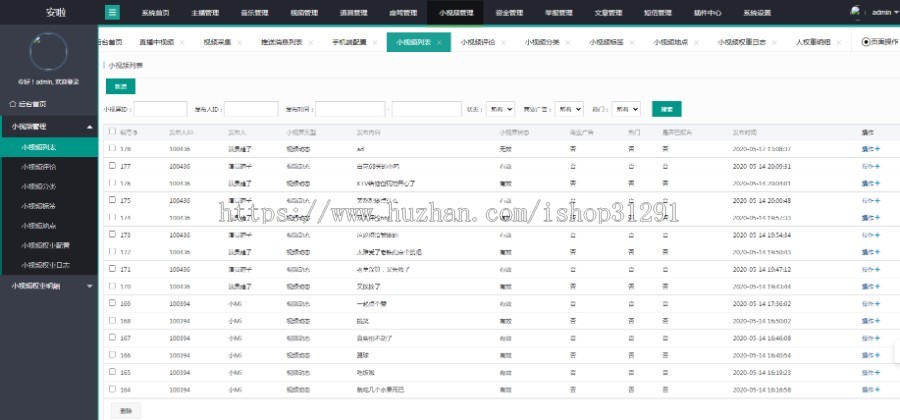Screen dimensions: 900x420
Task: Open the 操作 plus menu for row 164
Action: click(x=870, y=390)
